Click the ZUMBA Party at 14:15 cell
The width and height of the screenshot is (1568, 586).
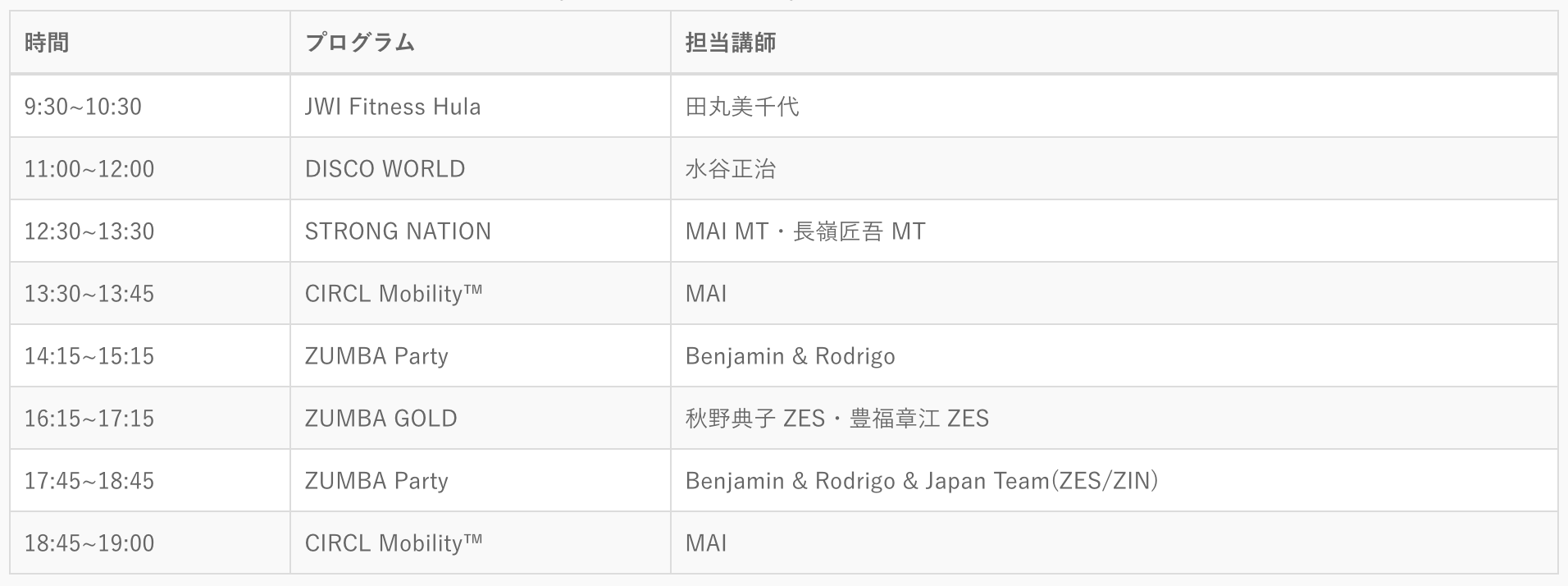click(376, 356)
